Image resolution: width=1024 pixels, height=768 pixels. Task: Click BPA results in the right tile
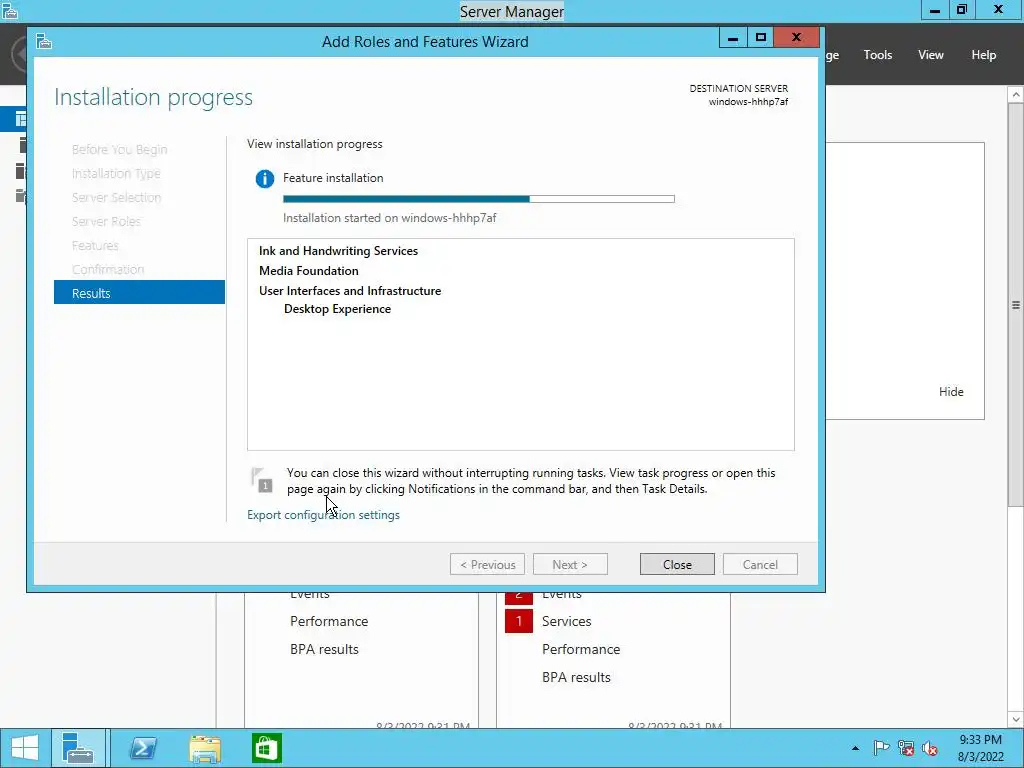pyautogui.click(x=577, y=677)
